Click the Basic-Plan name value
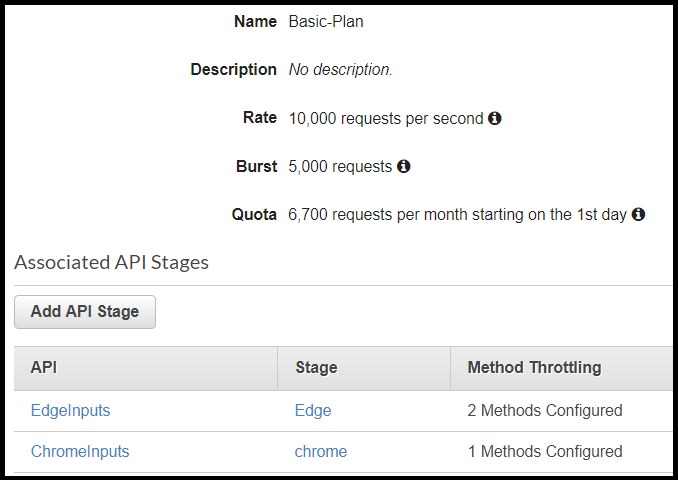 pos(326,21)
